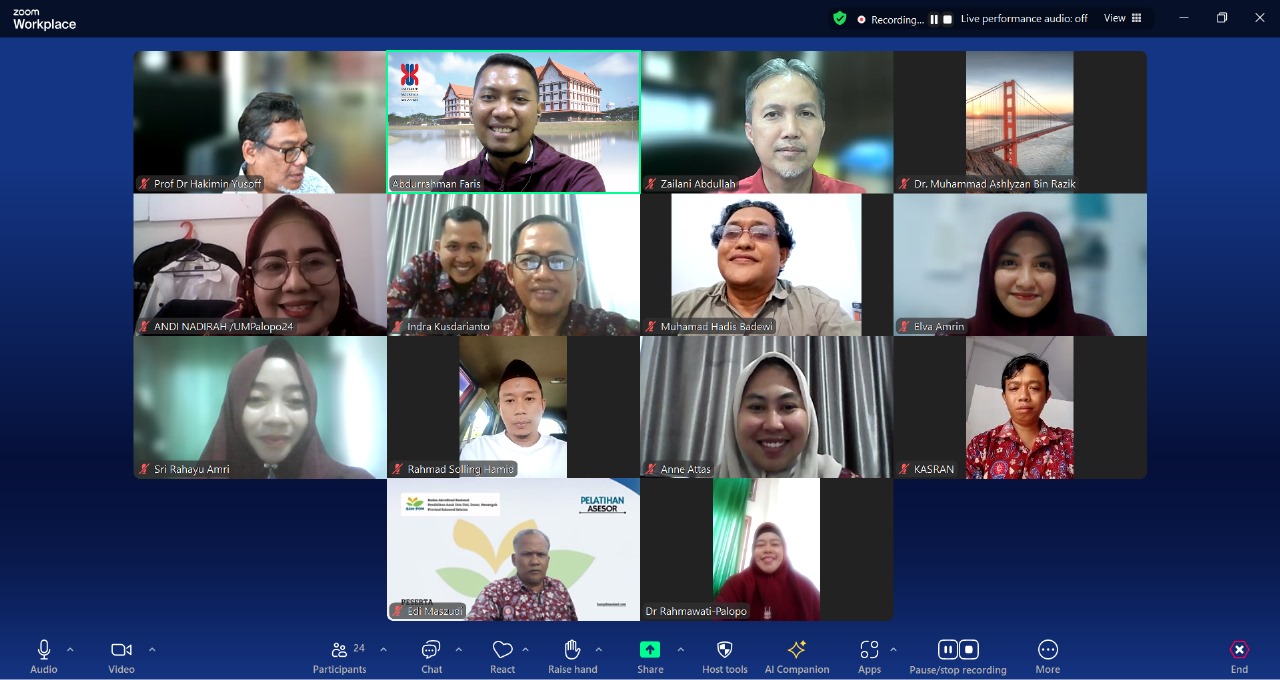The width and height of the screenshot is (1280, 680).
Task: Click the Raise hand icon
Action: pos(572,656)
